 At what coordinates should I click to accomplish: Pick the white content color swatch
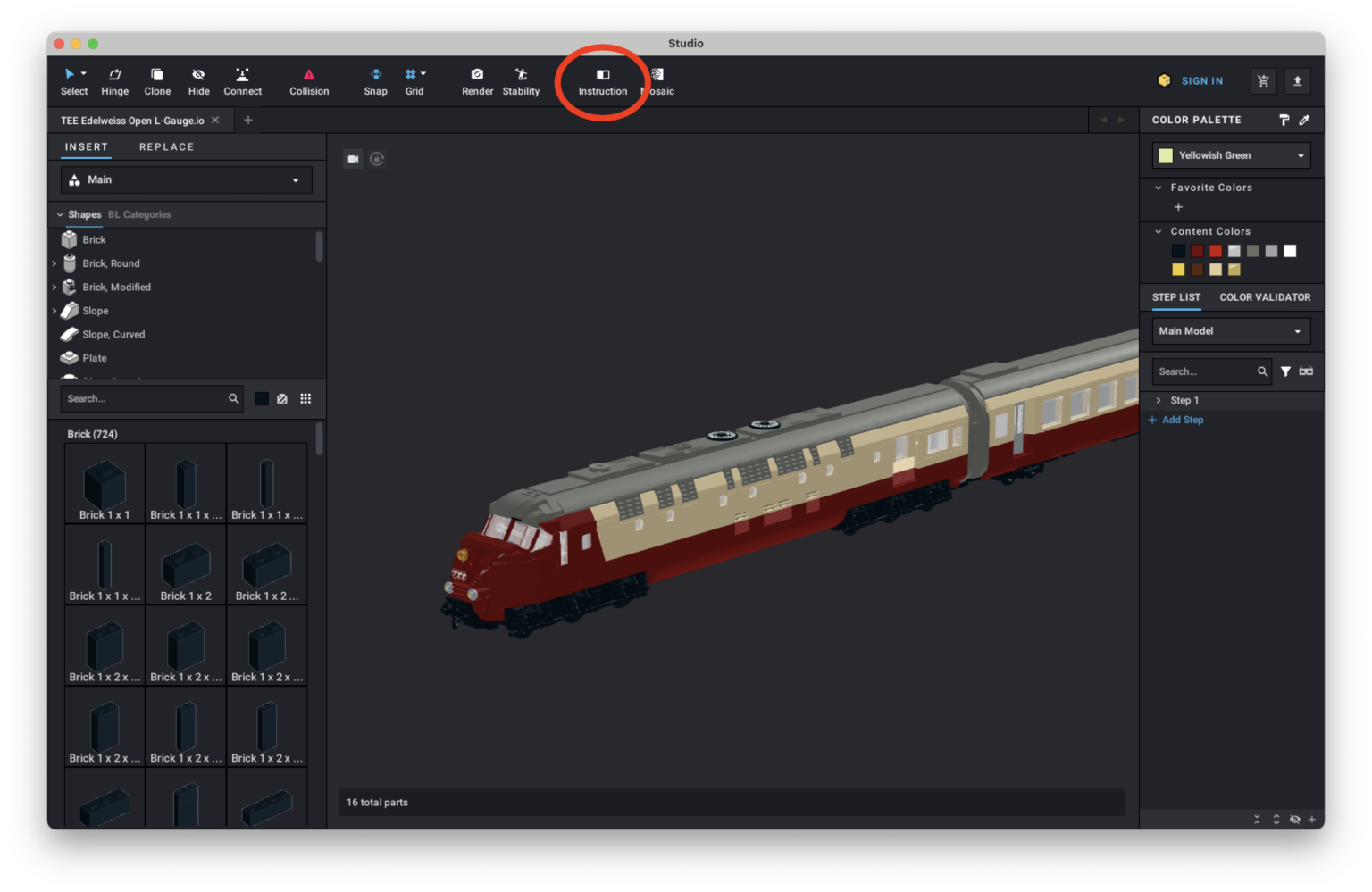click(x=1290, y=251)
